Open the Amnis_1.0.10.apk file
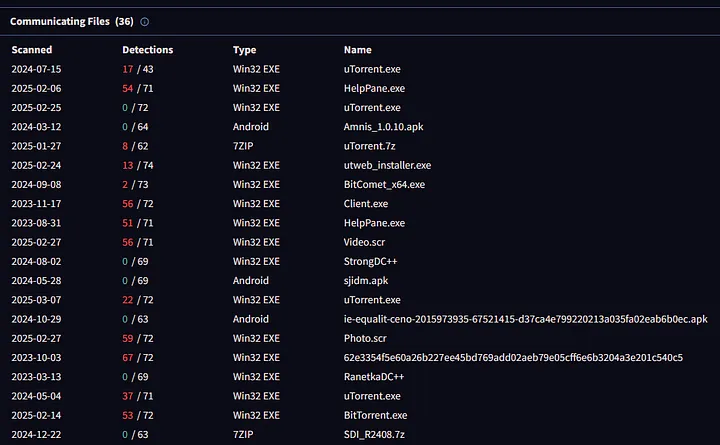720x445 pixels. [383, 127]
